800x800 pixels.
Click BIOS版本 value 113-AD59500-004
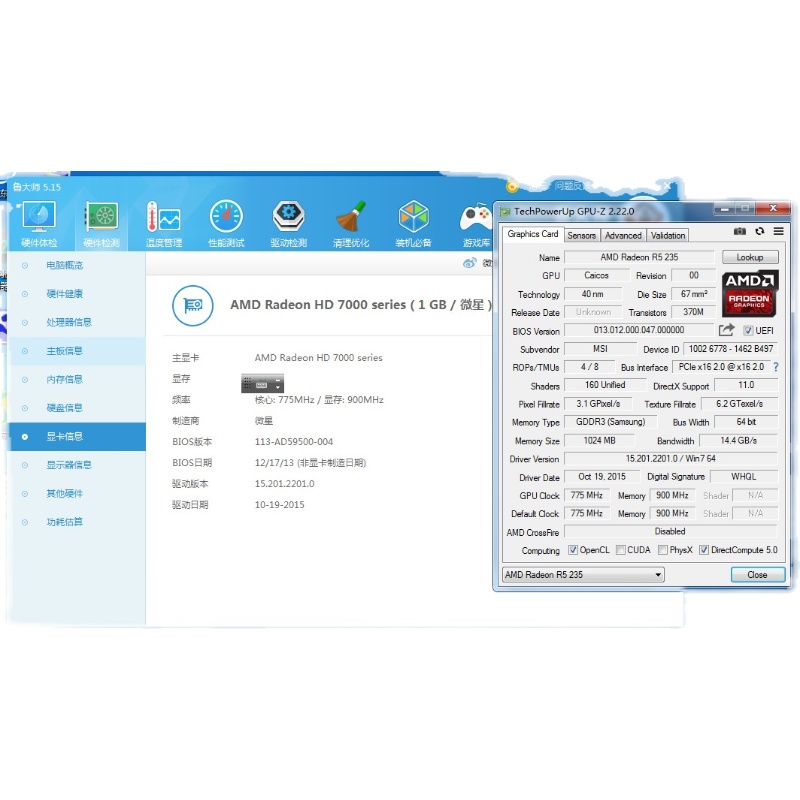pyautogui.click(x=294, y=442)
